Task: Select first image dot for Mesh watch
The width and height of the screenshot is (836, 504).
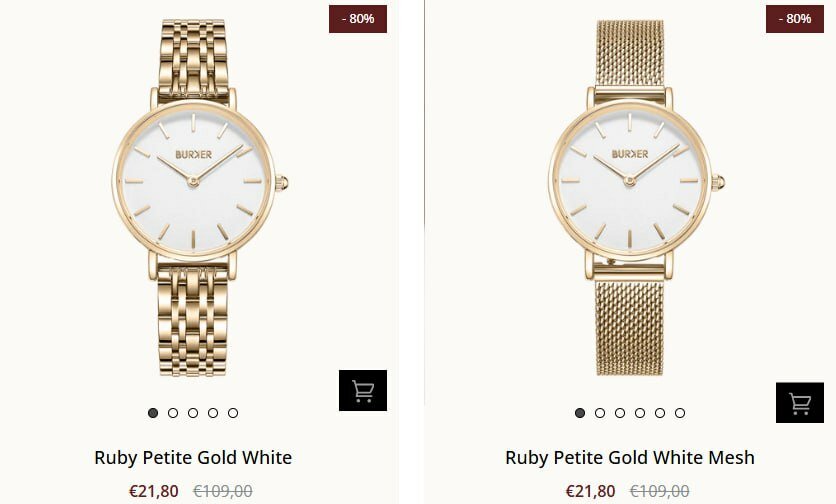Action: (x=580, y=413)
